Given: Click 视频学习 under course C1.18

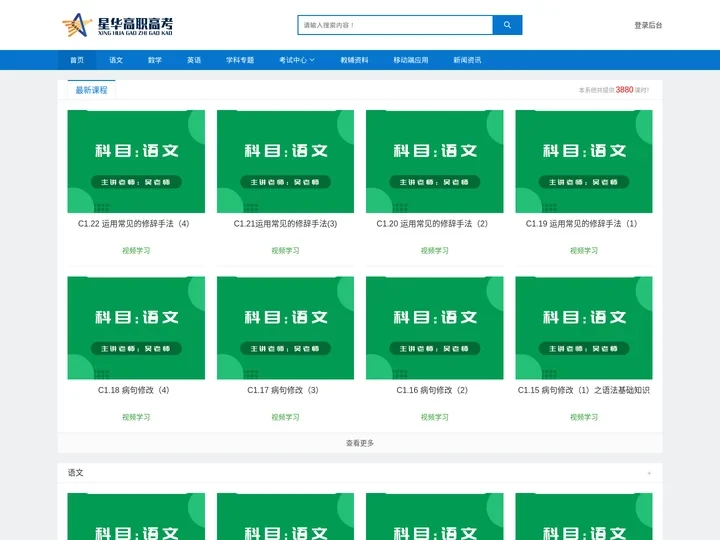Looking at the screenshot, I should tap(136, 417).
